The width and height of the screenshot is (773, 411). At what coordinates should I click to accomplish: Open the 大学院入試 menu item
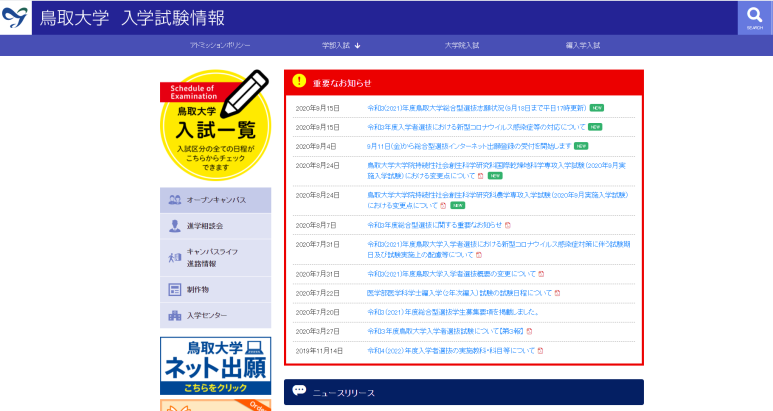point(462,45)
